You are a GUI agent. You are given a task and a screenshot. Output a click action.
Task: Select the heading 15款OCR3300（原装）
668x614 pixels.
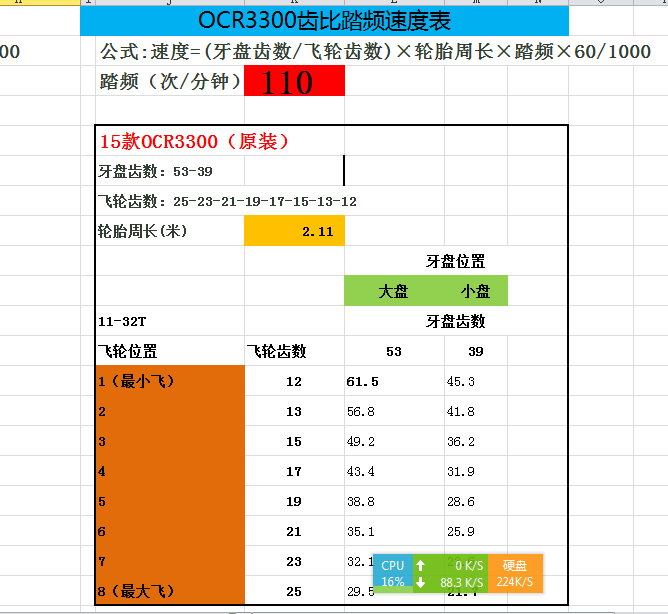coord(194,142)
